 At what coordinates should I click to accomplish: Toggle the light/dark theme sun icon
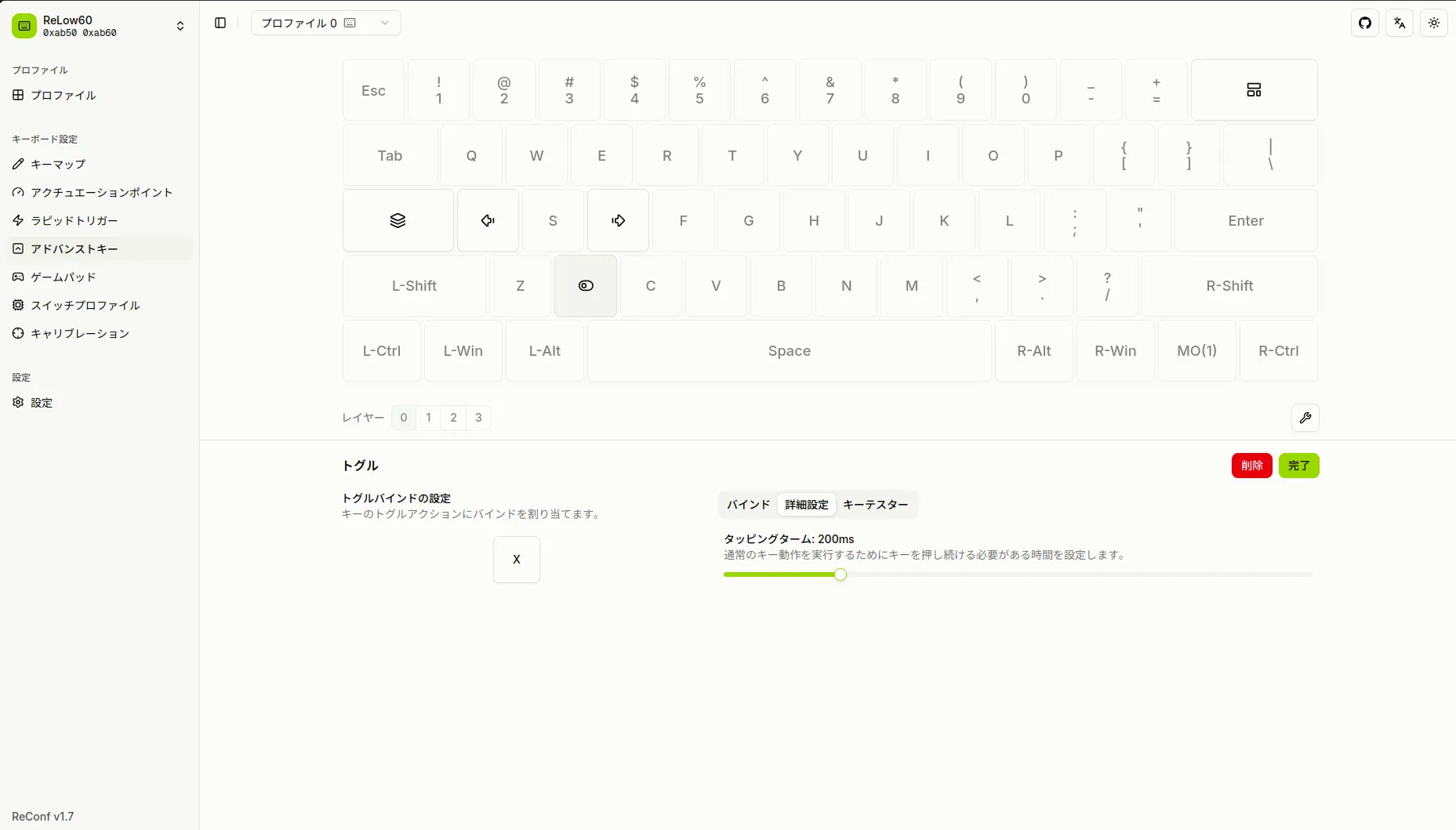pyautogui.click(x=1434, y=23)
